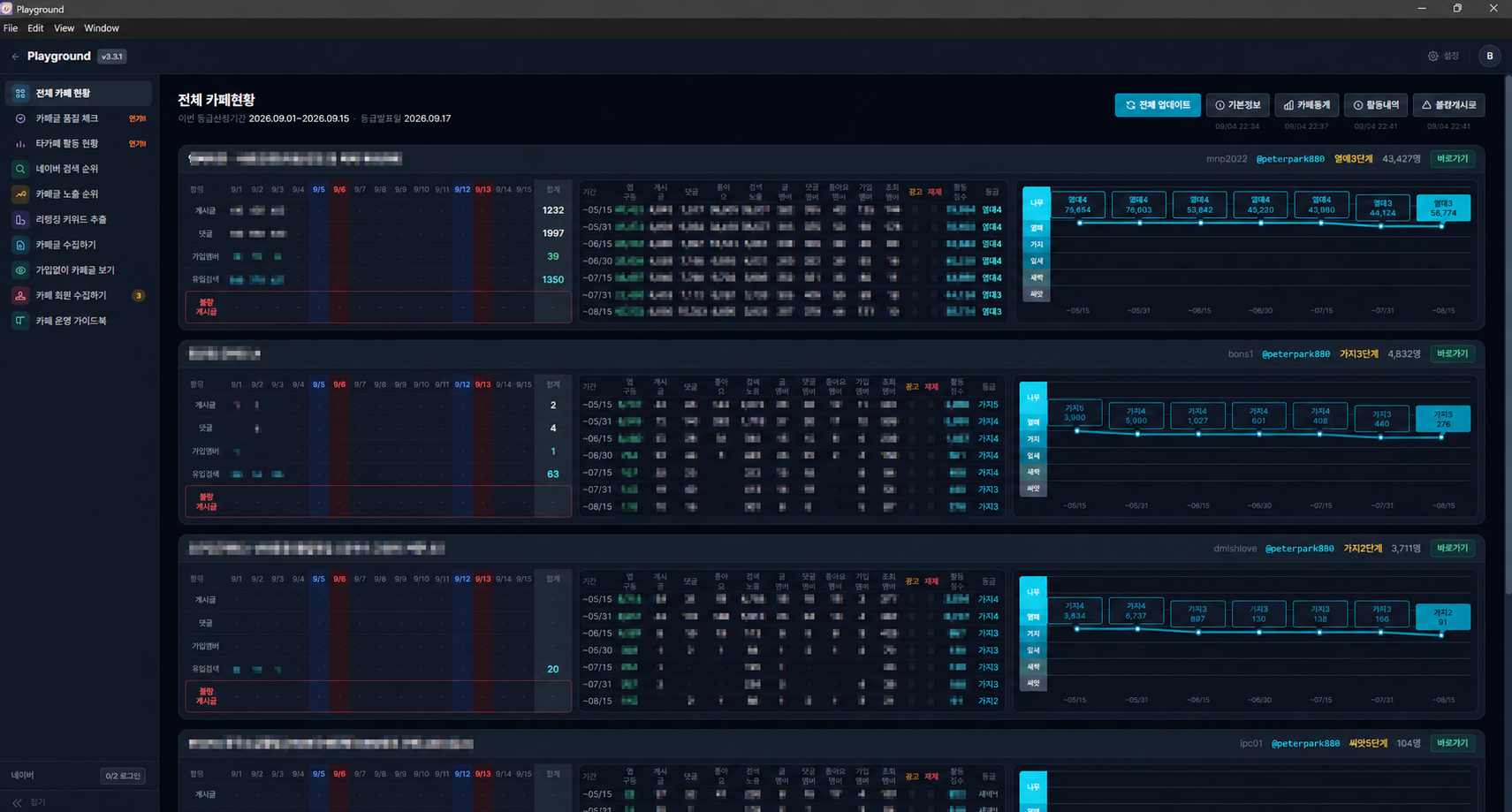Select 네이버 검색 순위 in the sidebar
The image size is (1512, 812).
79,169
